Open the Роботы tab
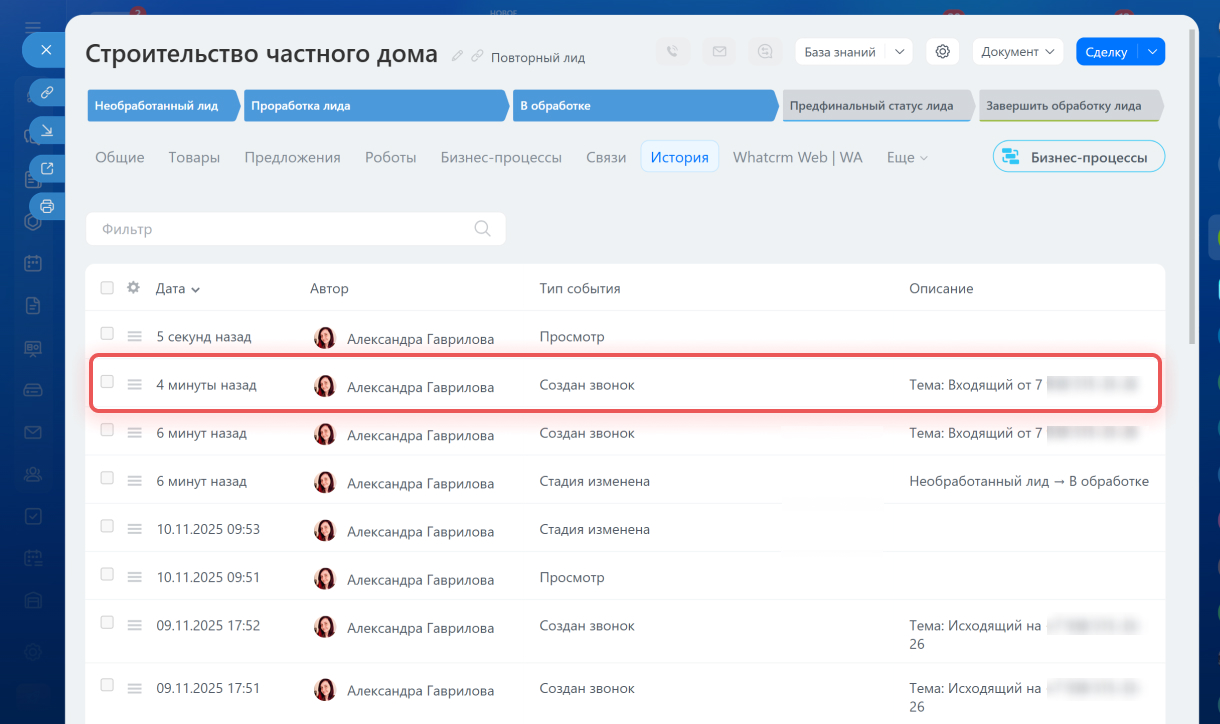The height and width of the screenshot is (724, 1220). (390, 157)
